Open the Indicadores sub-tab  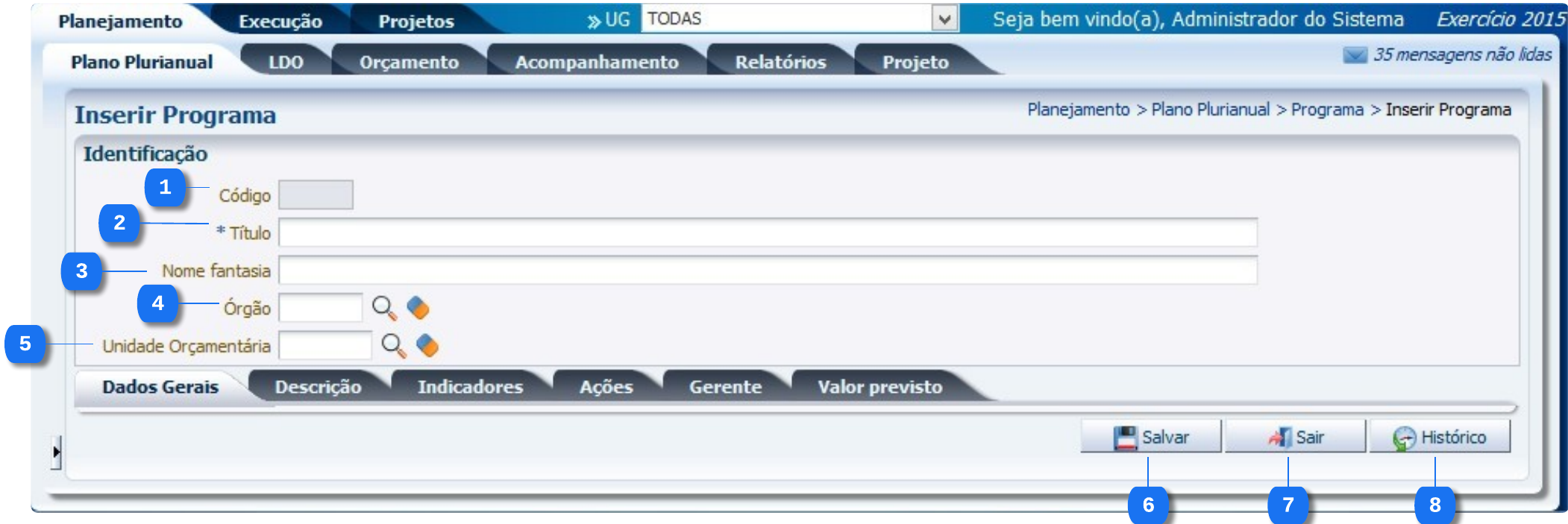click(470, 387)
